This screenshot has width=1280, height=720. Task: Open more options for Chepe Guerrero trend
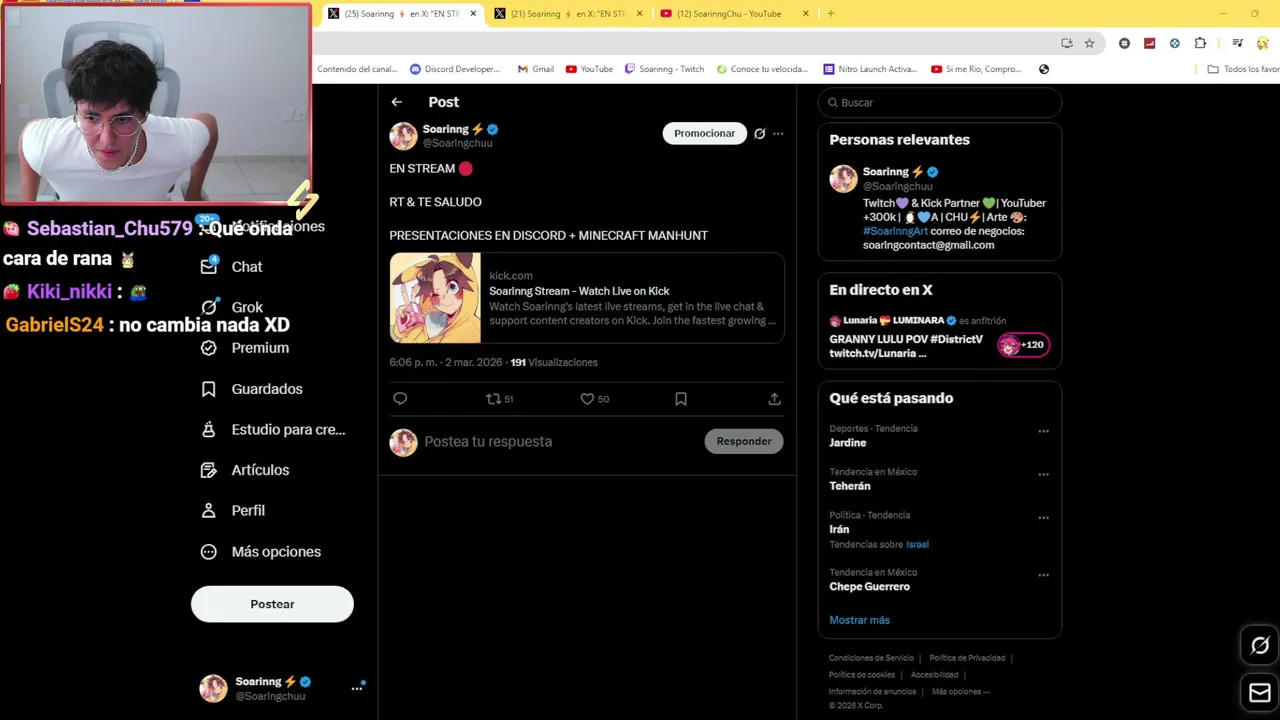[x=1043, y=575]
